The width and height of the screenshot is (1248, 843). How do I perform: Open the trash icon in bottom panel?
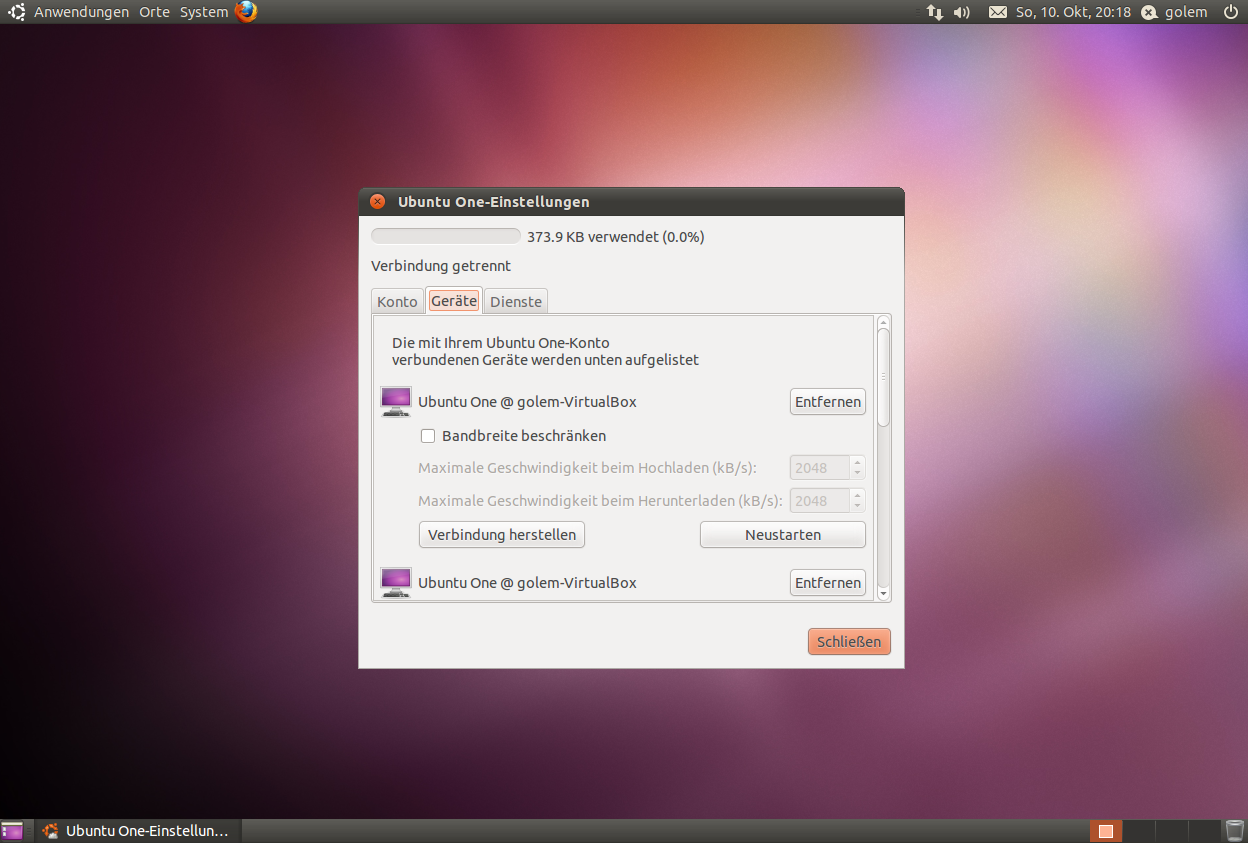pyautogui.click(x=1235, y=831)
